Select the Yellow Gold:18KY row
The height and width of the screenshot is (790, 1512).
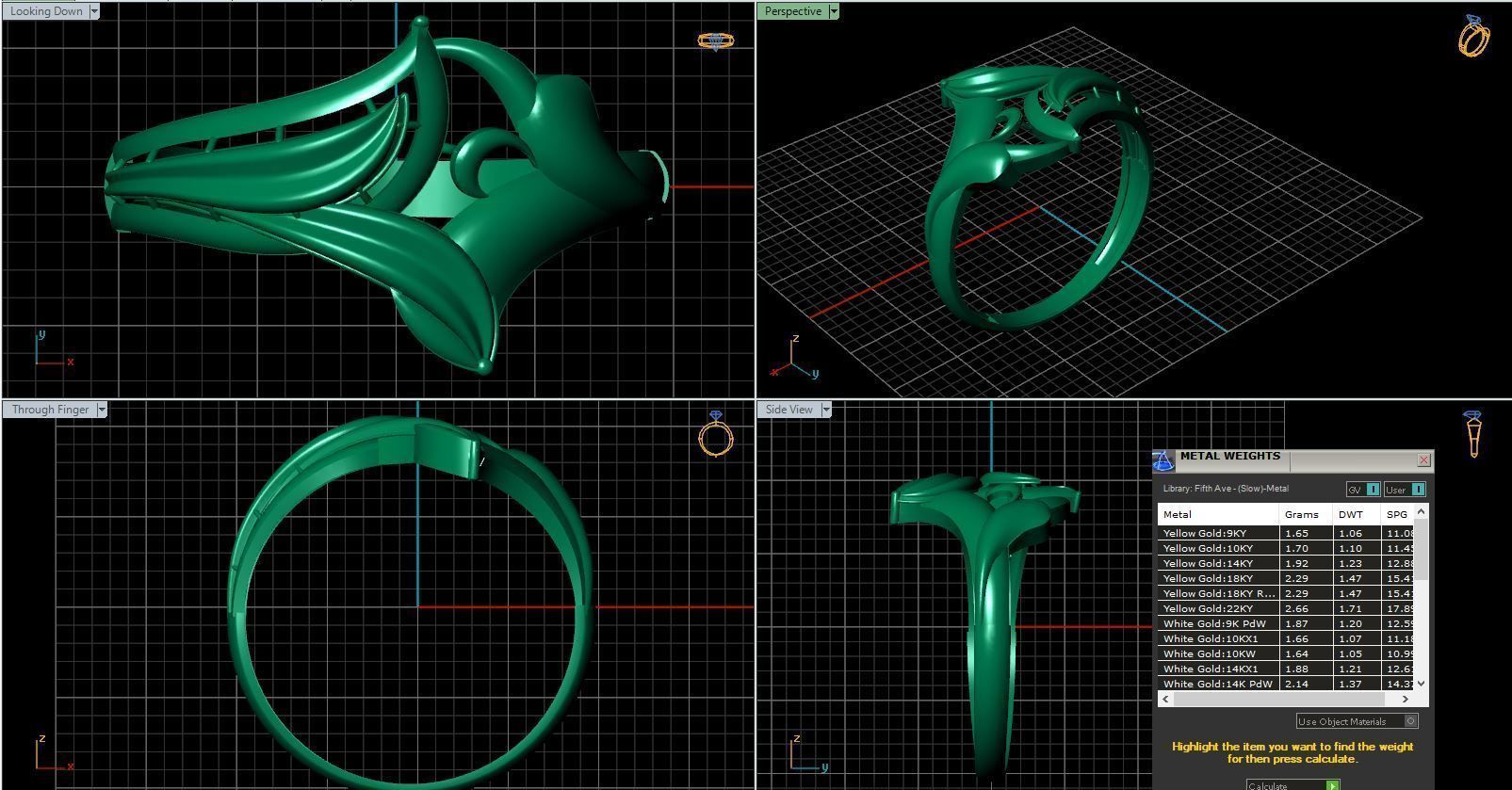1287,578
